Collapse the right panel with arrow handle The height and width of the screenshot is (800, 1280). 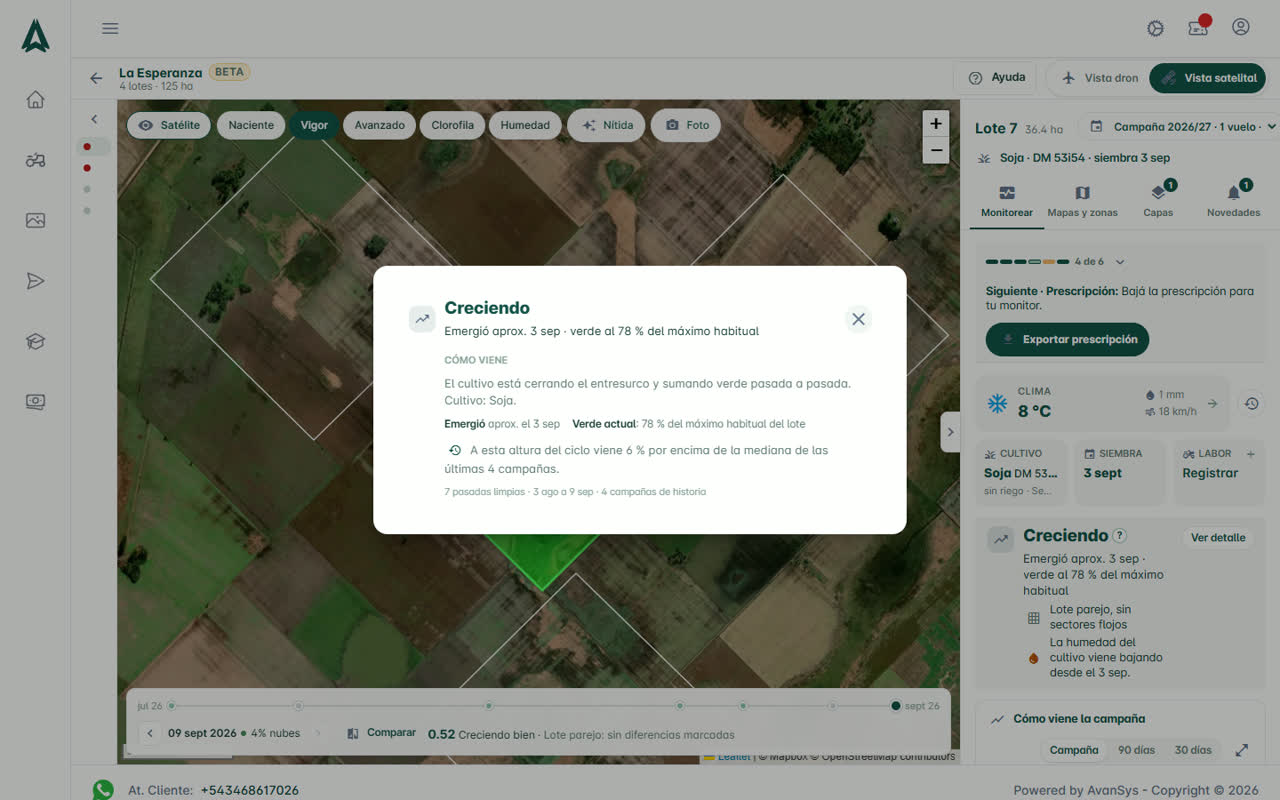coord(950,432)
